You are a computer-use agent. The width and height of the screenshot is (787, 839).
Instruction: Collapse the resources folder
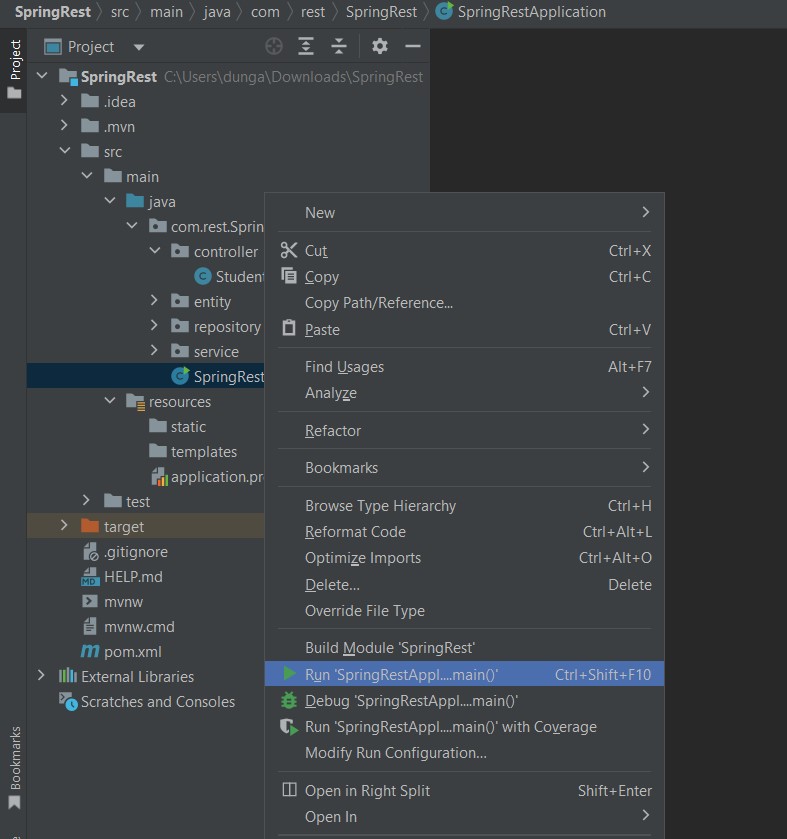click(110, 401)
